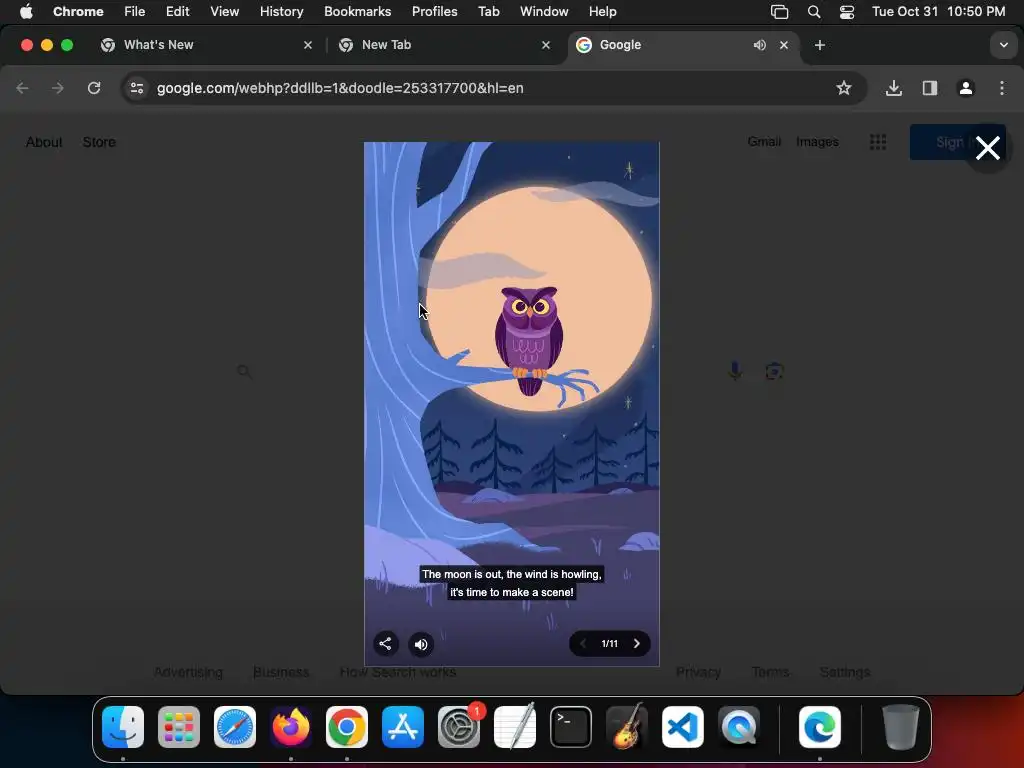This screenshot has height=768, width=1024.
Task: Open the File menu
Action: tap(135, 12)
